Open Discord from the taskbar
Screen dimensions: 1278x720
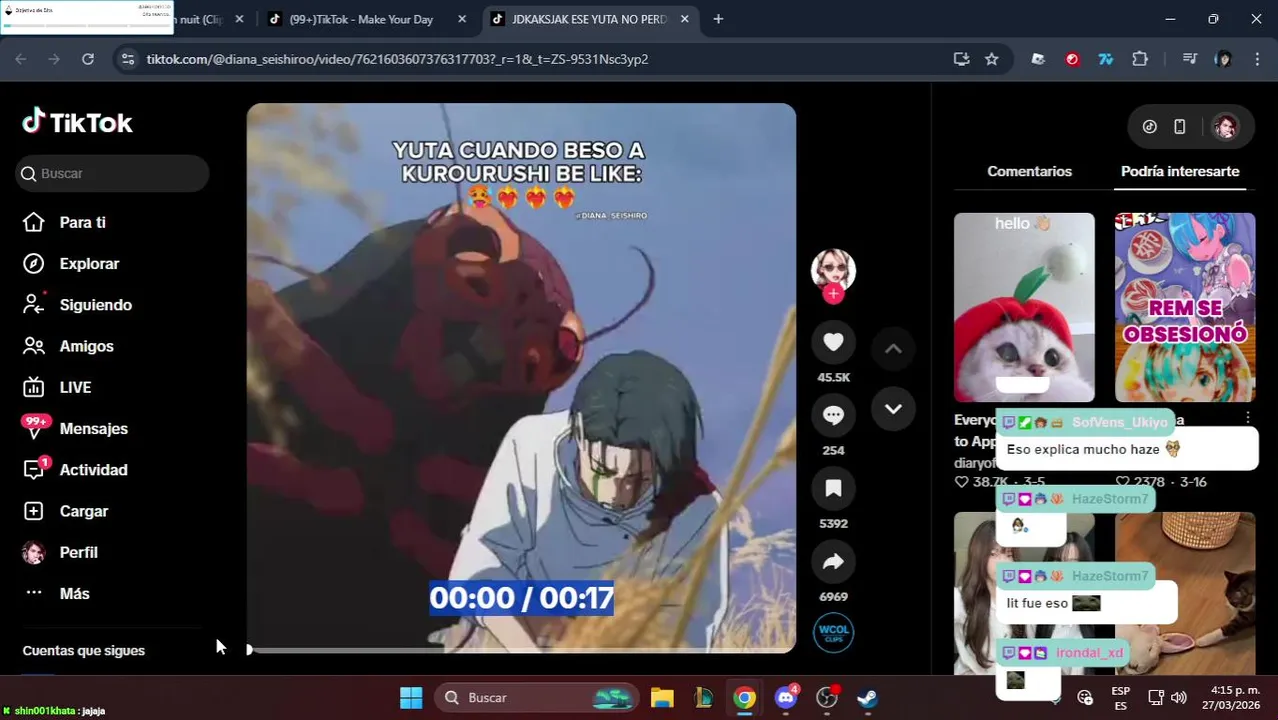tap(786, 698)
